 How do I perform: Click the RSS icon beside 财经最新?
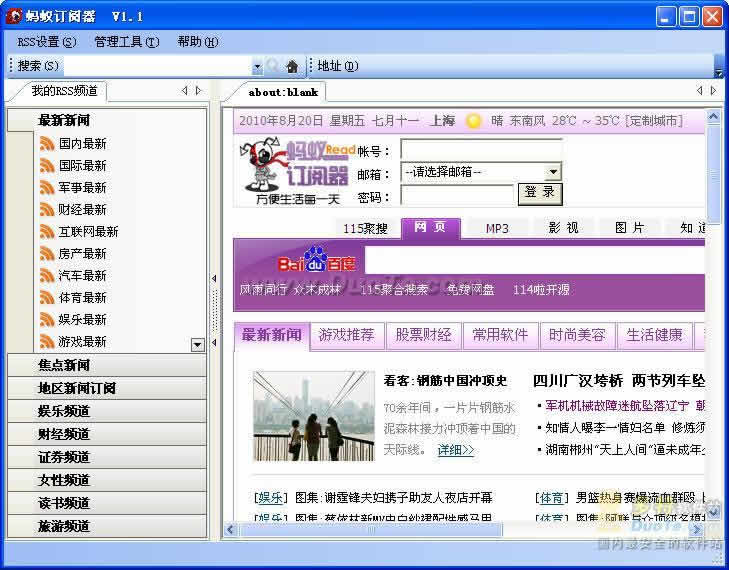point(47,210)
